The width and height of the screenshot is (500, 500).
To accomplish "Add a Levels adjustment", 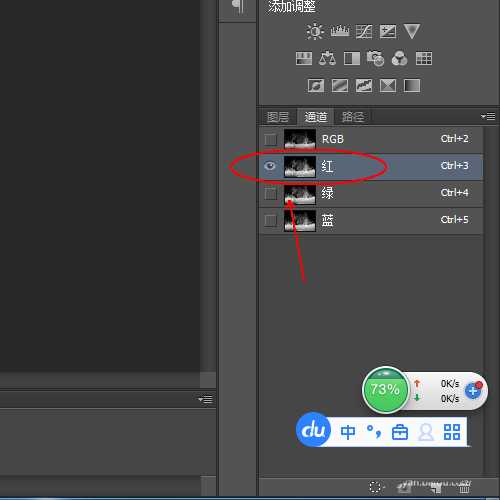I will 340,32.
